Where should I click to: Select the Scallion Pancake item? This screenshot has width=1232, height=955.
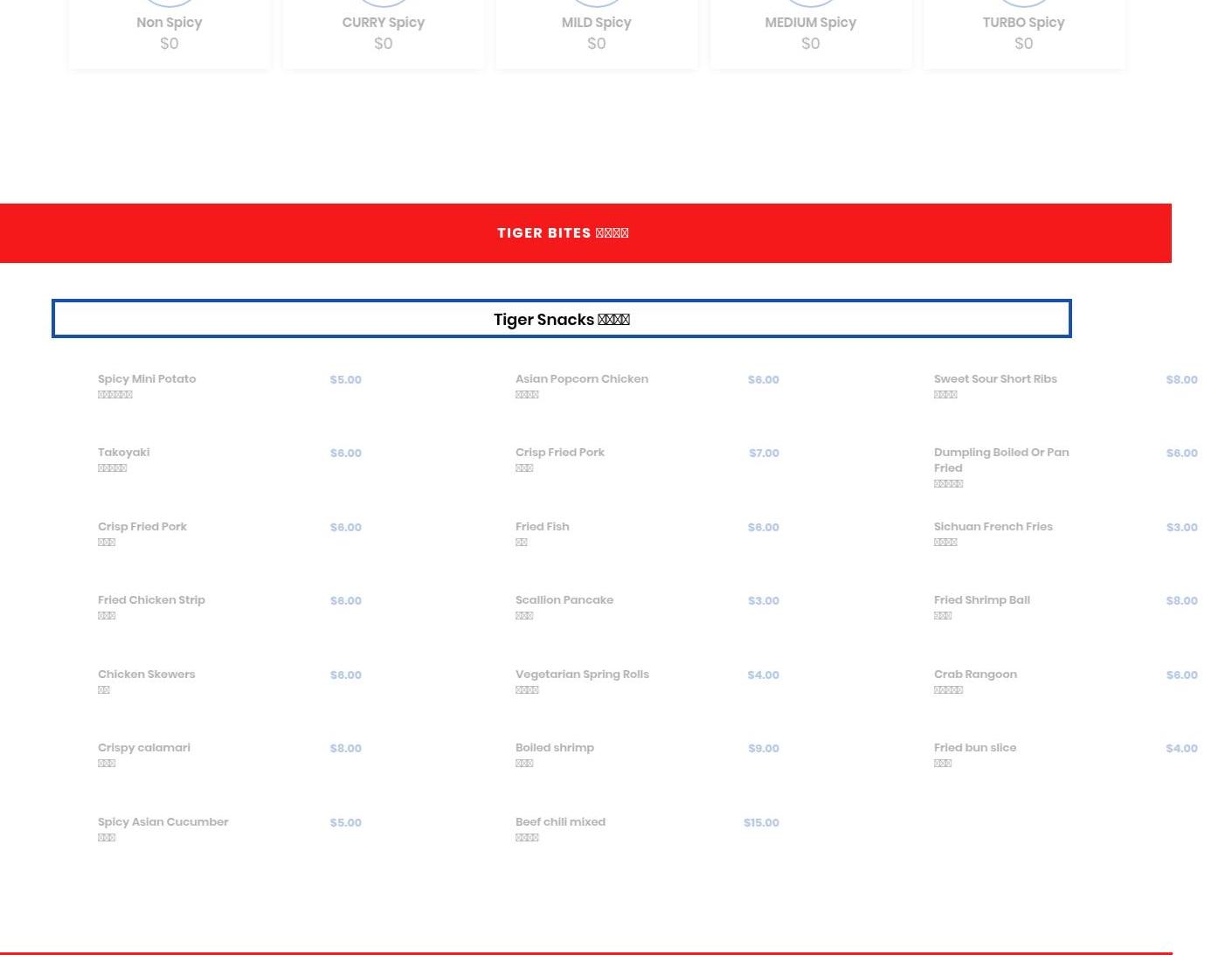564,600
